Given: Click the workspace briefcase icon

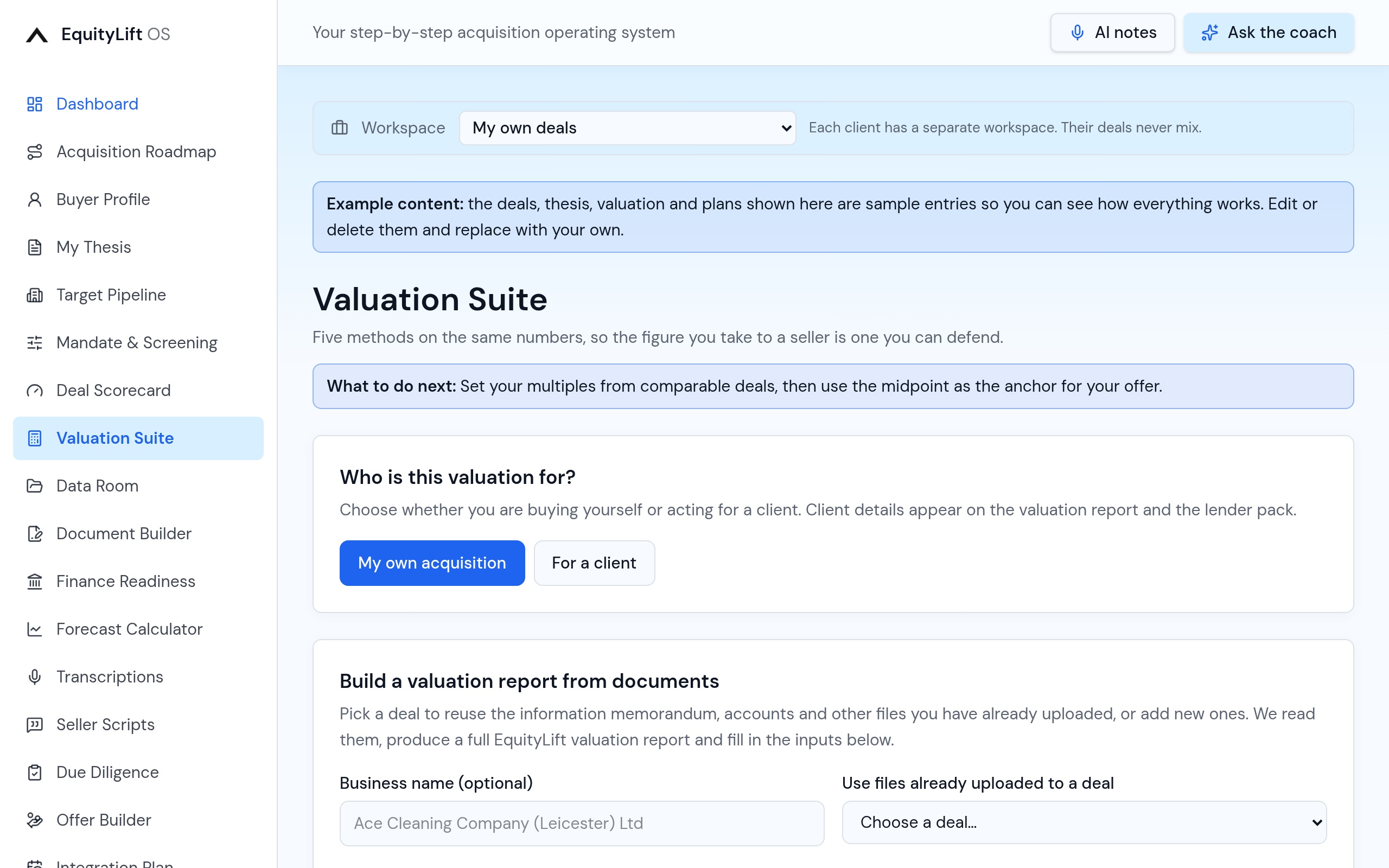Looking at the screenshot, I should coord(339,127).
